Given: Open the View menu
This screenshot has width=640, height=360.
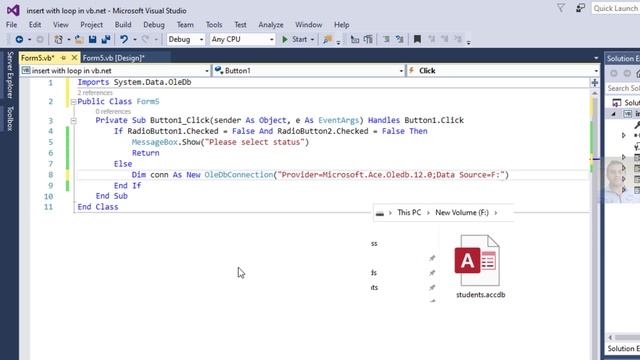Looking at the screenshot, I should [60, 24].
